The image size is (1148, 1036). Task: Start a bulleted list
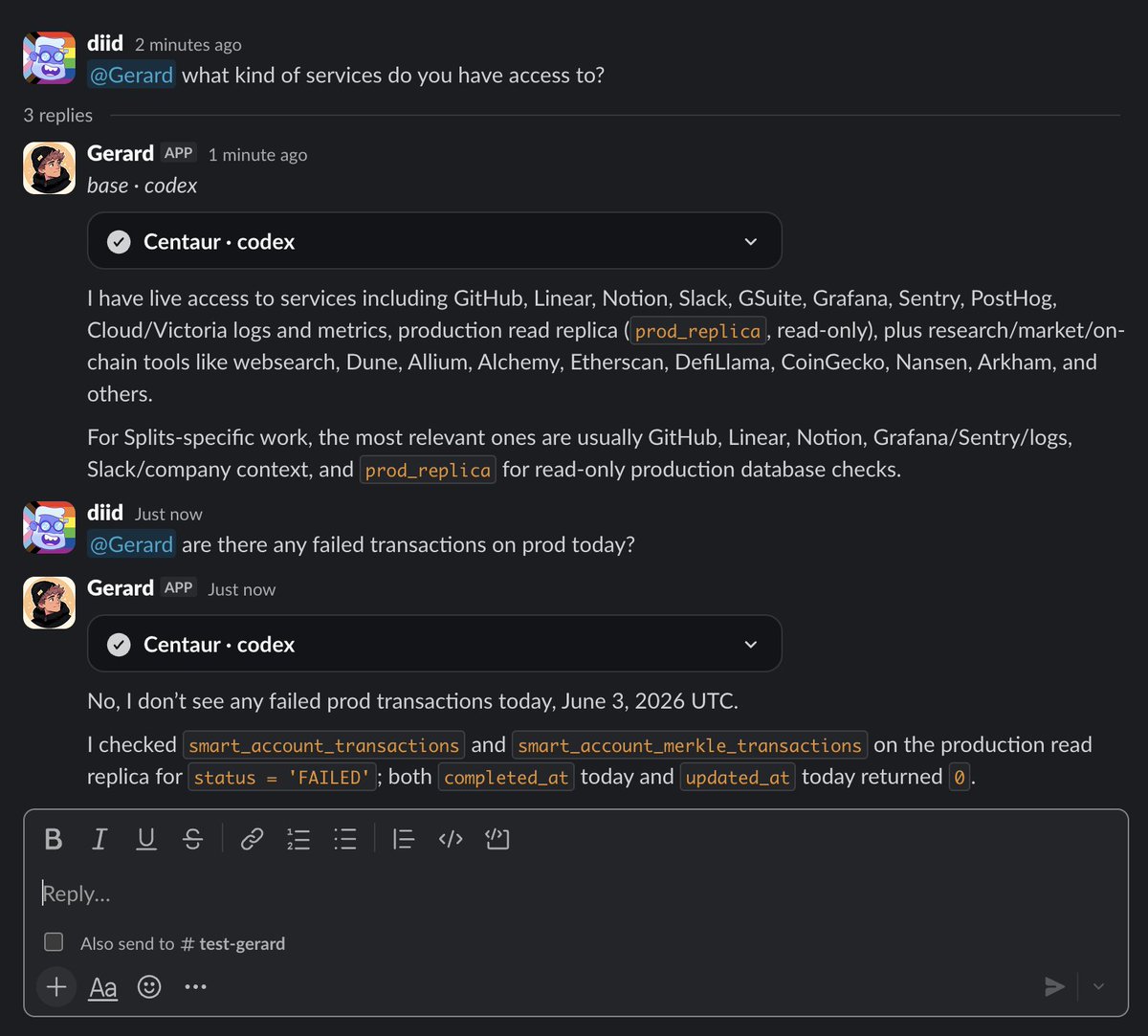coord(344,839)
